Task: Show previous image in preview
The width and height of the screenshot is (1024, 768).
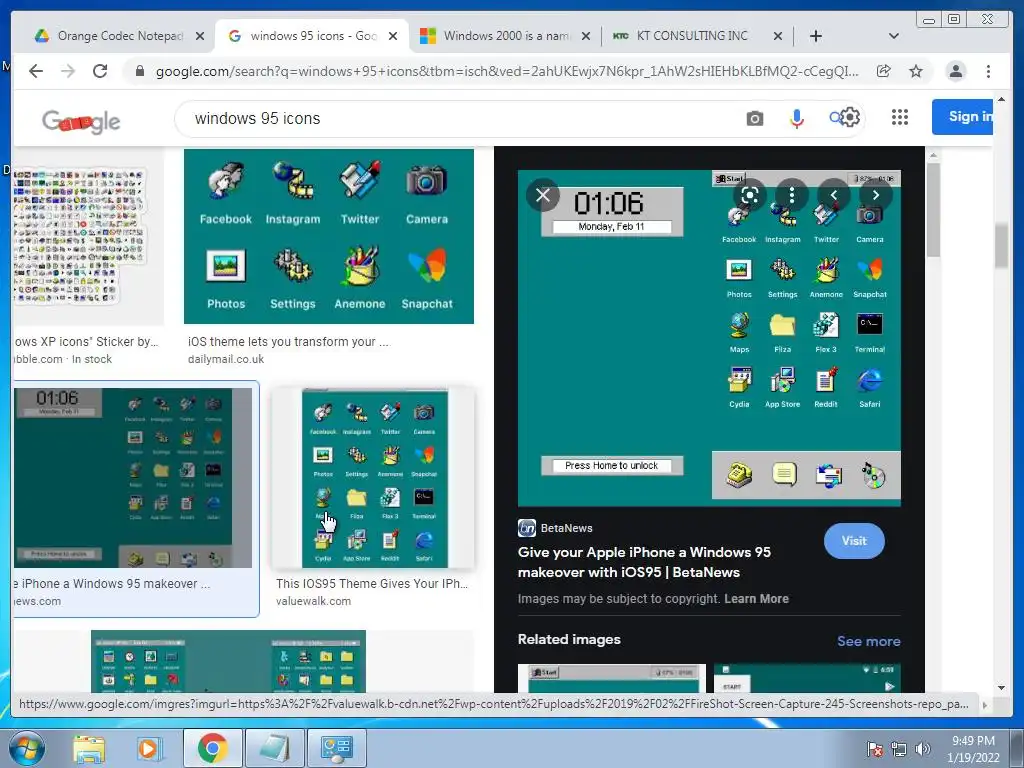Action: tap(833, 195)
